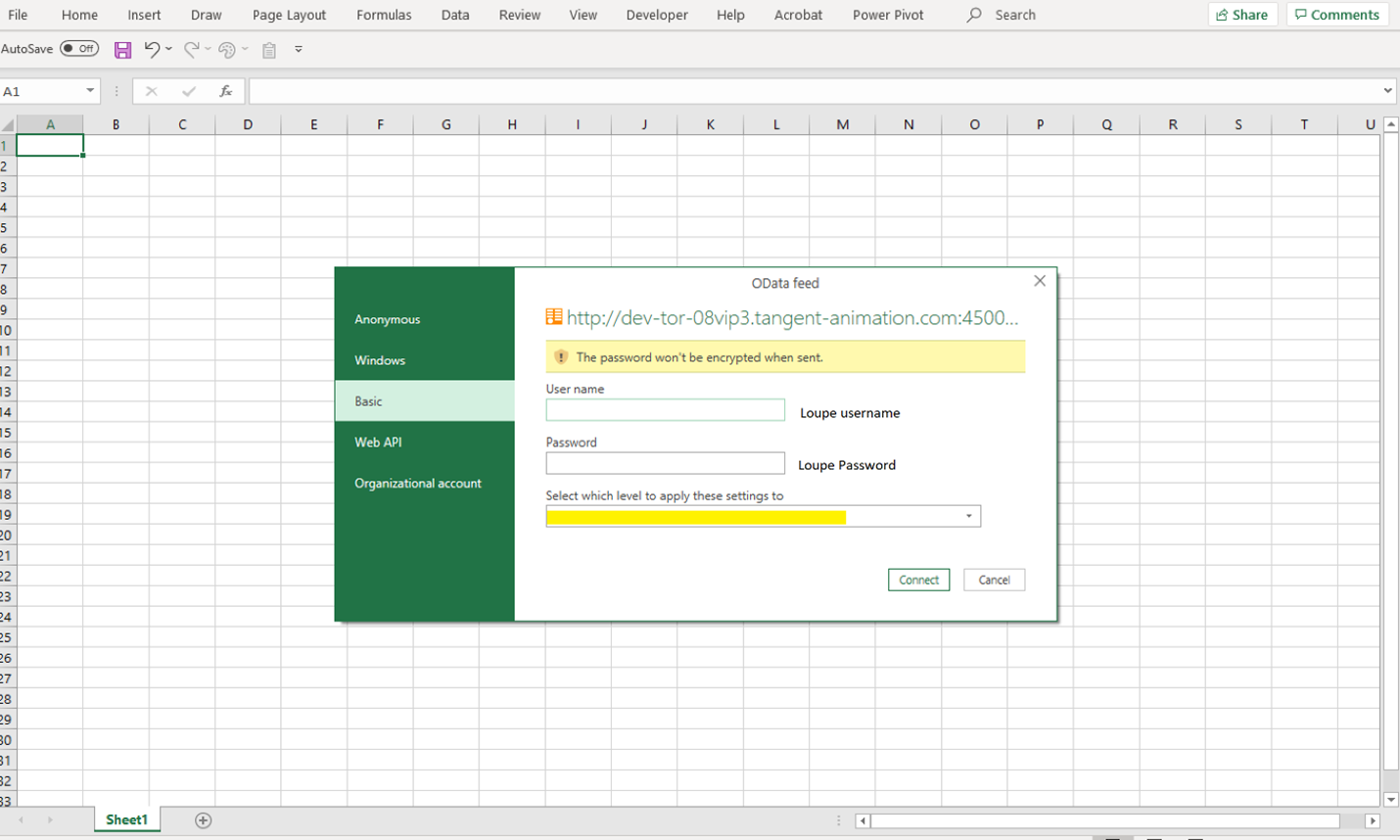The width and height of the screenshot is (1400, 840).
Task: Click the formula bar enter checkmark icon
Action: pos(189,91)
